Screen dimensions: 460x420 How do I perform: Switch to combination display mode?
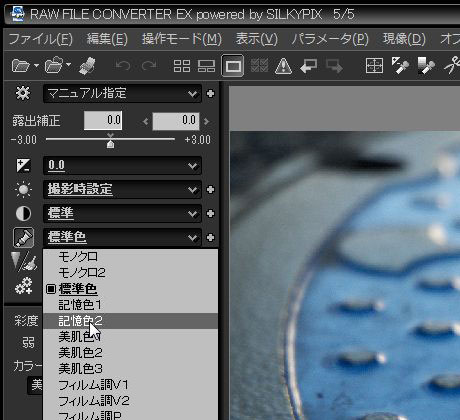[x=206, y=66]
